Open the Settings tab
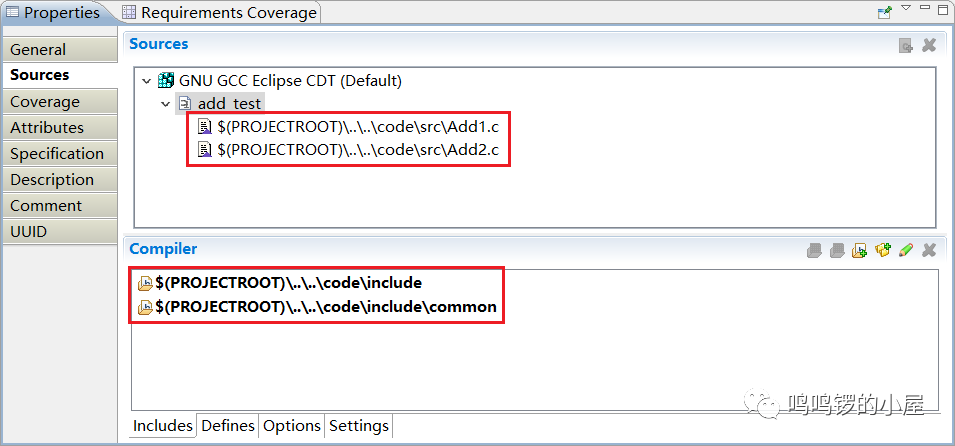955x446 pixels. pos(359,426)
